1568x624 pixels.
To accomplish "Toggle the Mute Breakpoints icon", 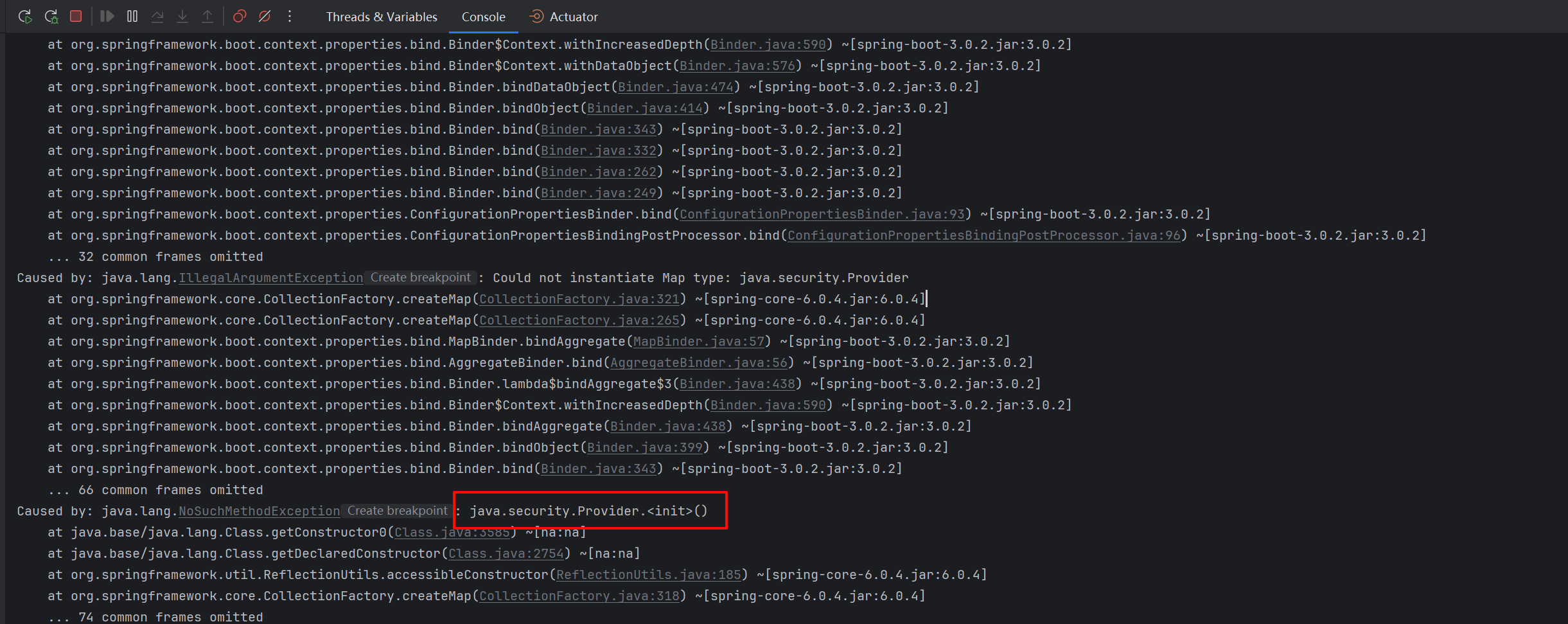I will (265, 16).
